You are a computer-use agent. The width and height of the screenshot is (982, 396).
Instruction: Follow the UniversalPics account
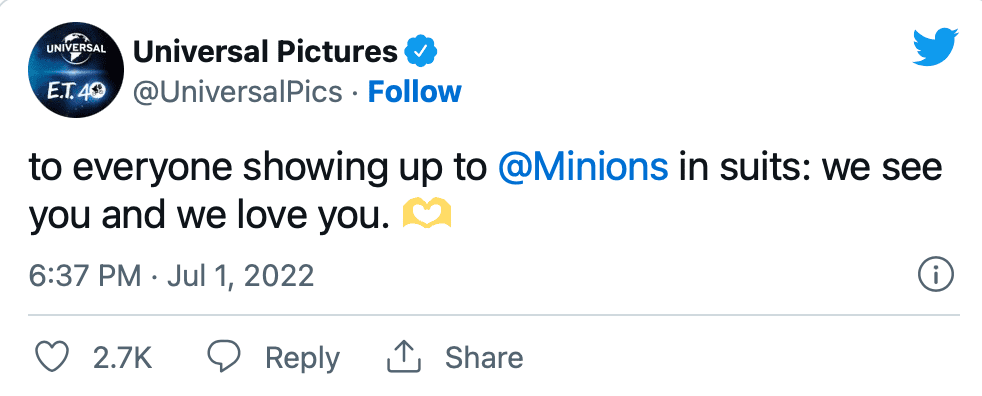[415, 92]
